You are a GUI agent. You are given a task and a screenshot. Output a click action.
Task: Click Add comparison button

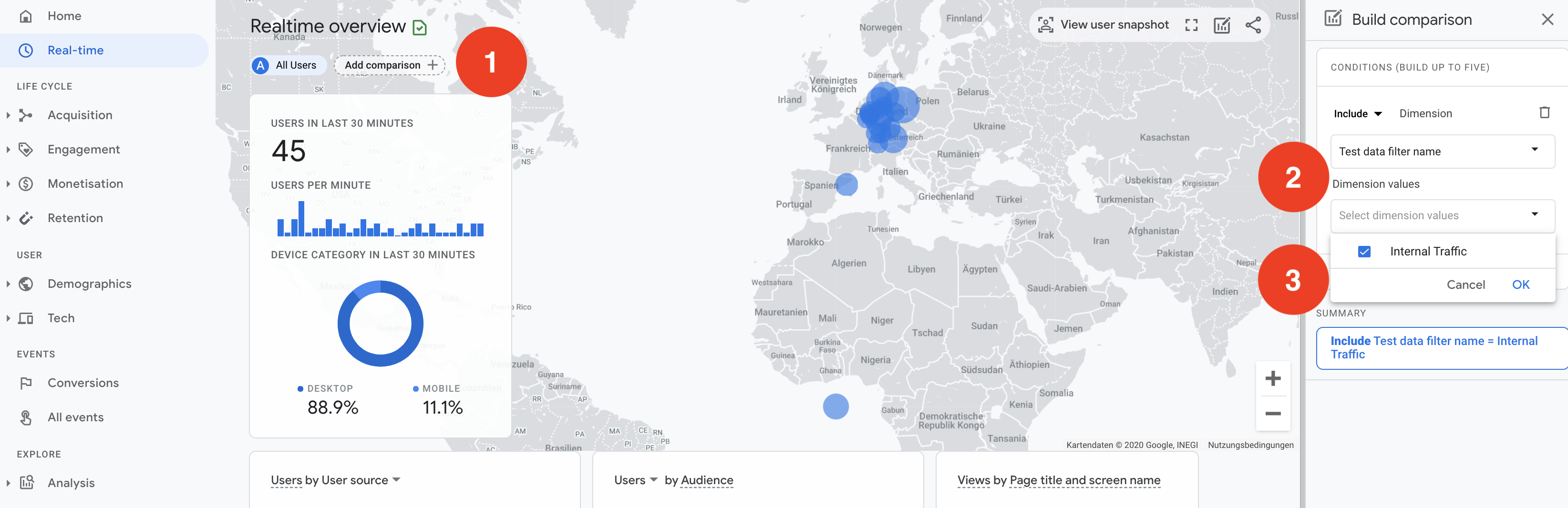click(x=390, y=65)
